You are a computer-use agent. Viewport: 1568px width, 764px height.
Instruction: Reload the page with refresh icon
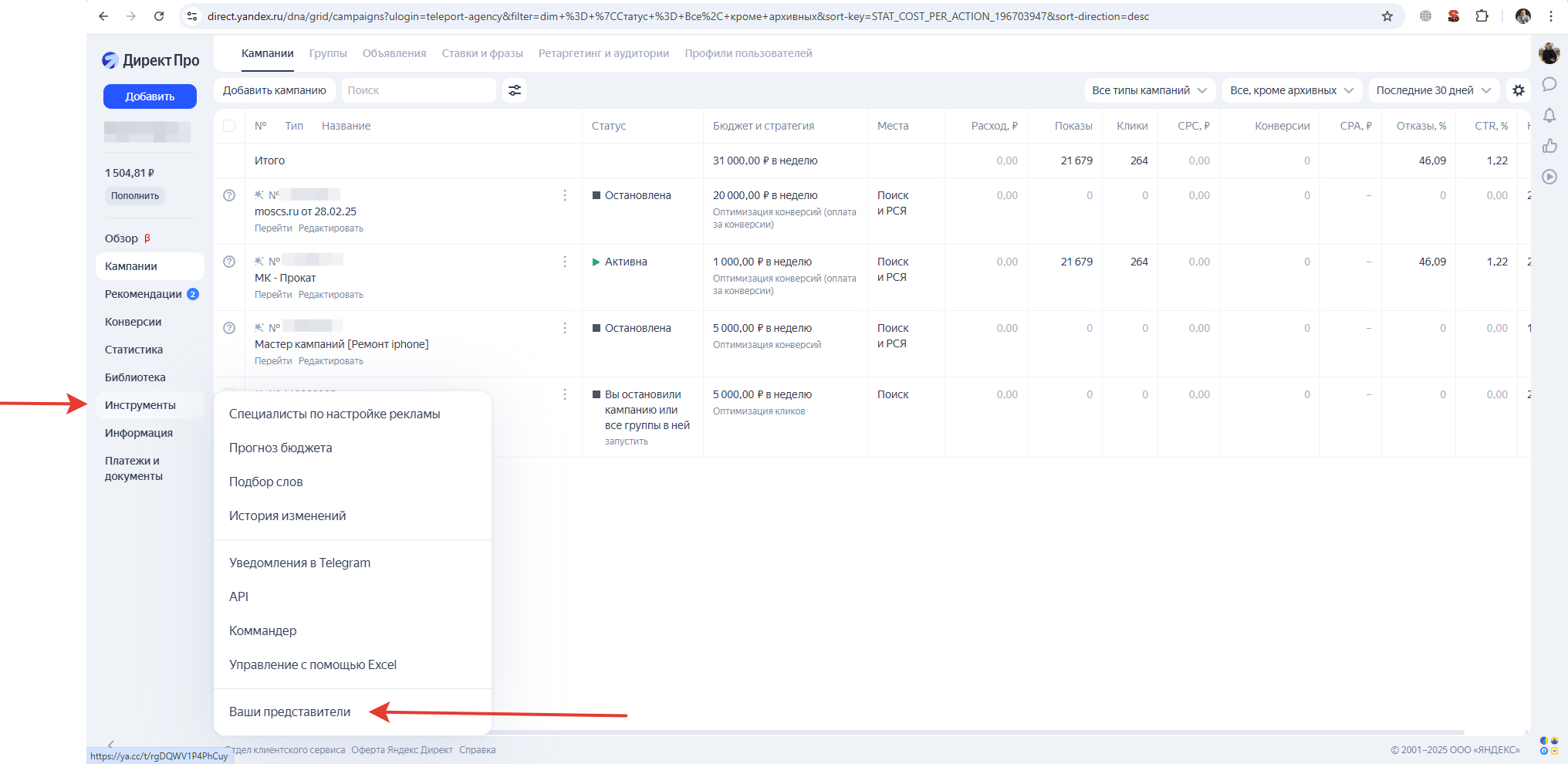159,16
